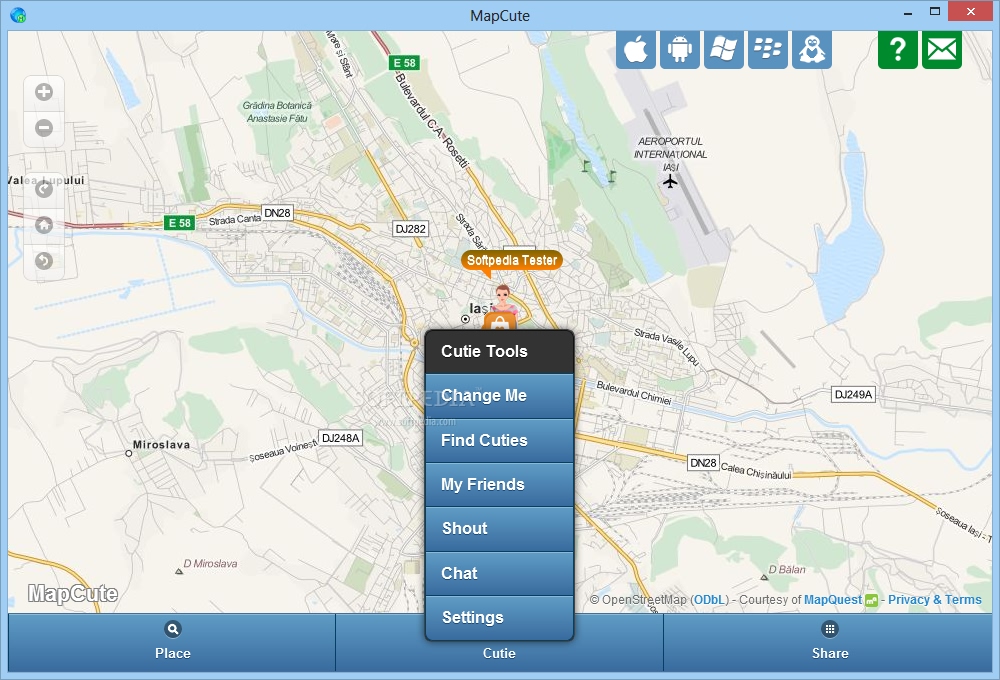Click the DJ249A road label
The image size is (1000, 680).
pyautogui.click(x=853, y=394)
